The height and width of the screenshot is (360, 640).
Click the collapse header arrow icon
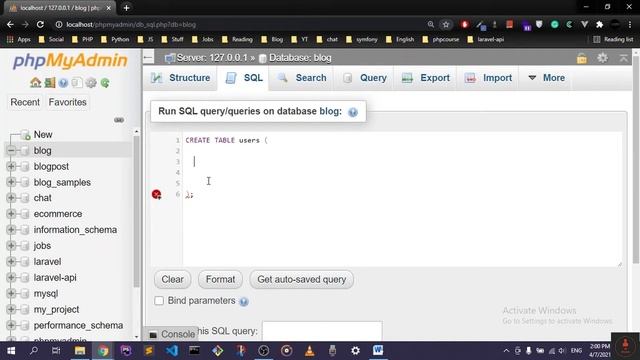point(623,58)
